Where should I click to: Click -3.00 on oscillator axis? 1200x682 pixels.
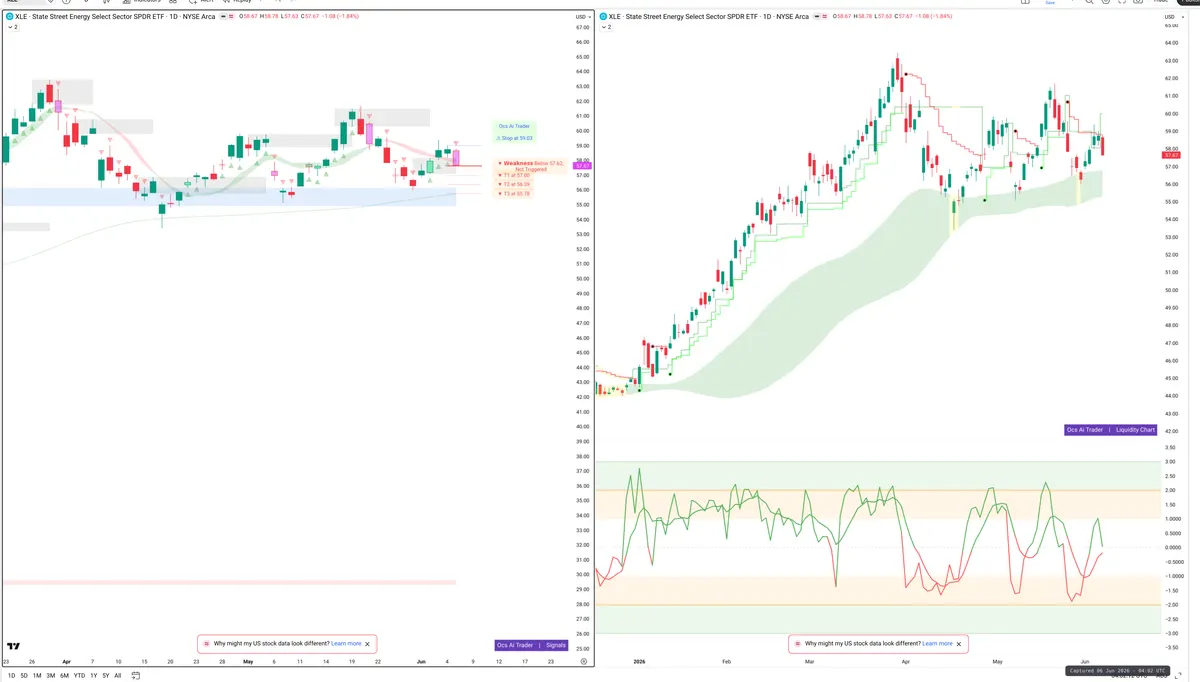1169,633
